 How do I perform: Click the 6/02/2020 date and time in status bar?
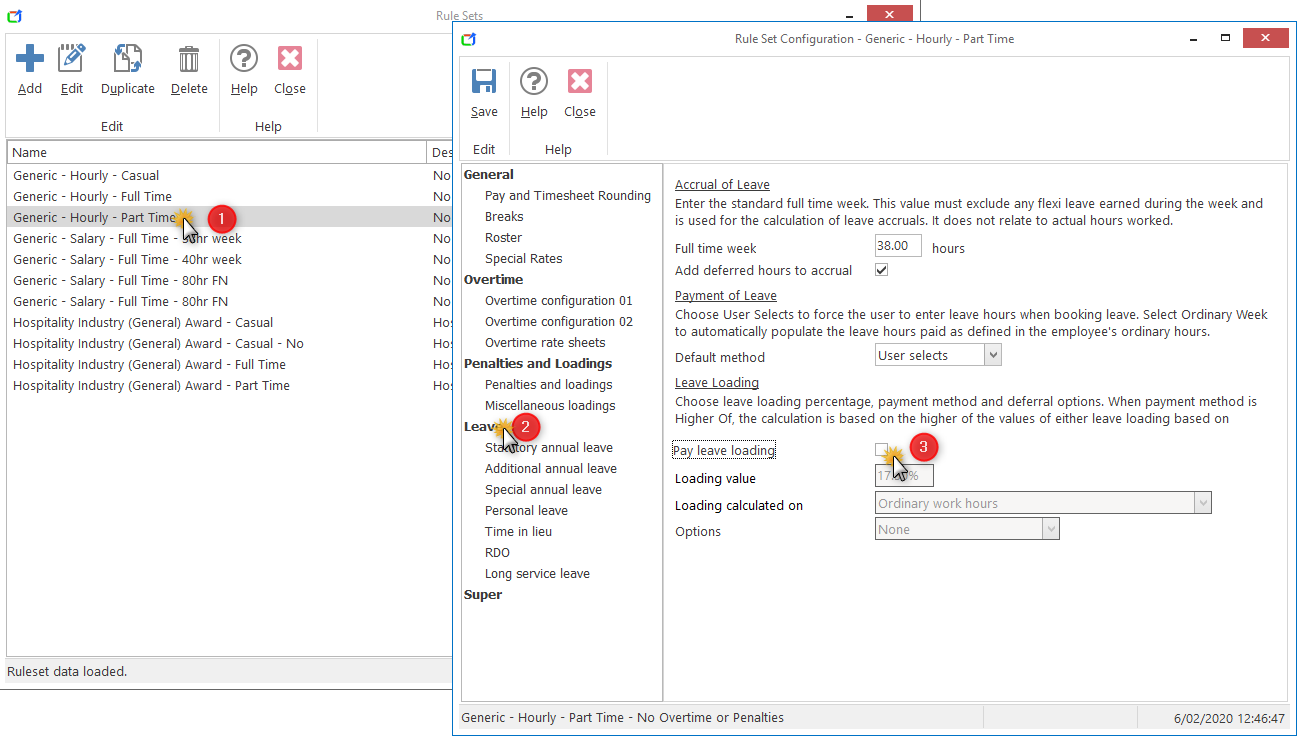coord(1227,717)
